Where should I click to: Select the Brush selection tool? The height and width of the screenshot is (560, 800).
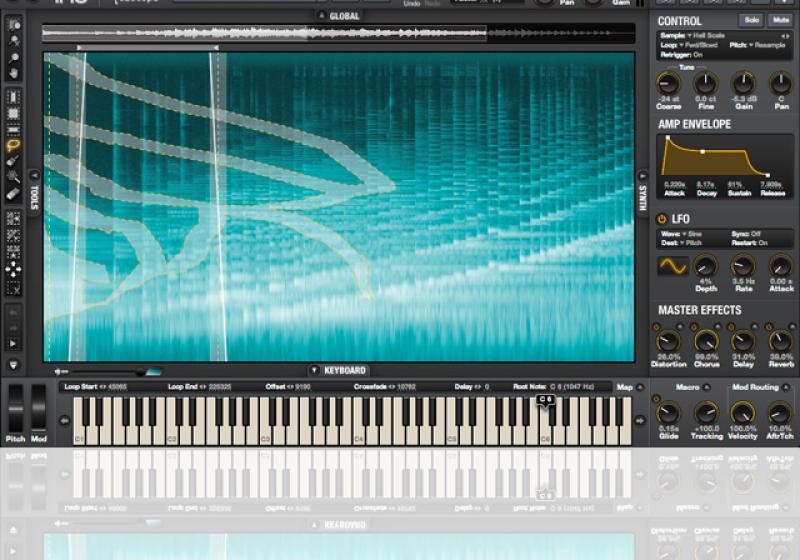pyautogui.click(x=14, y=160)
